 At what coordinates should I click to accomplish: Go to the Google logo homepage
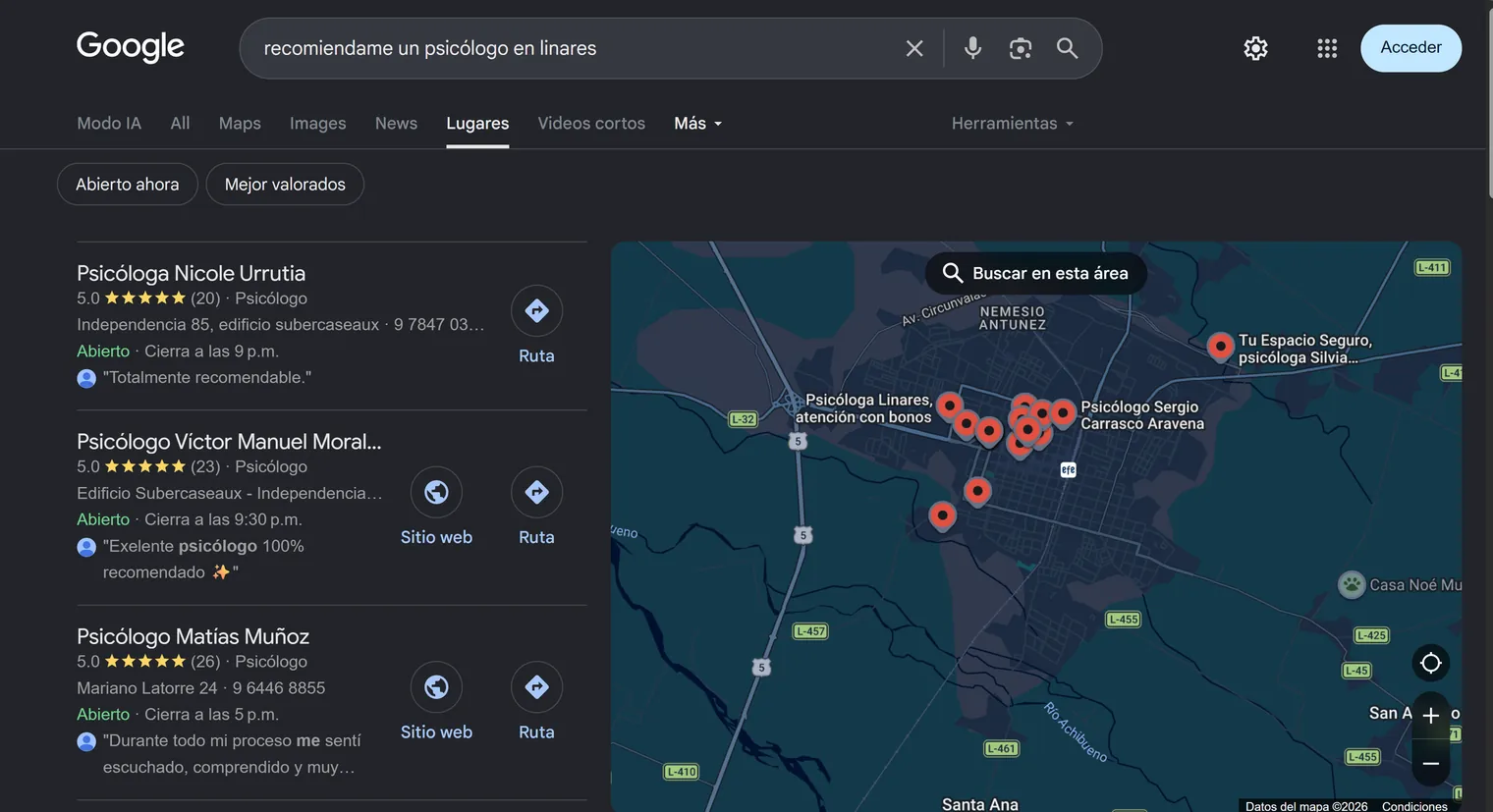point(131,46)
